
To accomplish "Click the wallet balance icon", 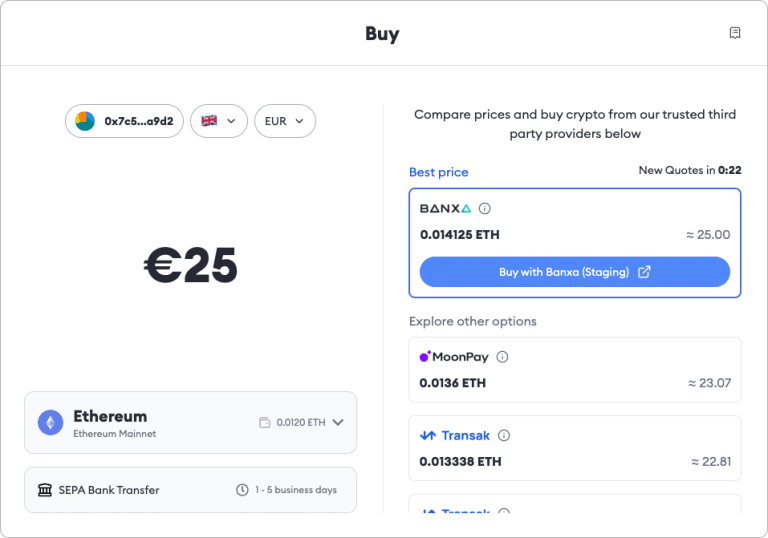I will (265, 423).
